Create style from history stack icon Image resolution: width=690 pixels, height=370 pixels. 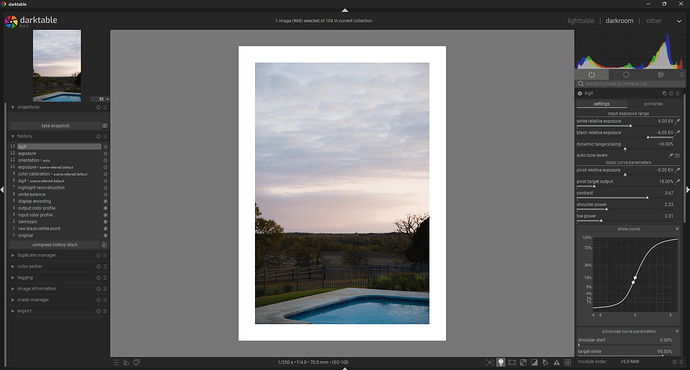pyautogui.click(x=105, y=245)
